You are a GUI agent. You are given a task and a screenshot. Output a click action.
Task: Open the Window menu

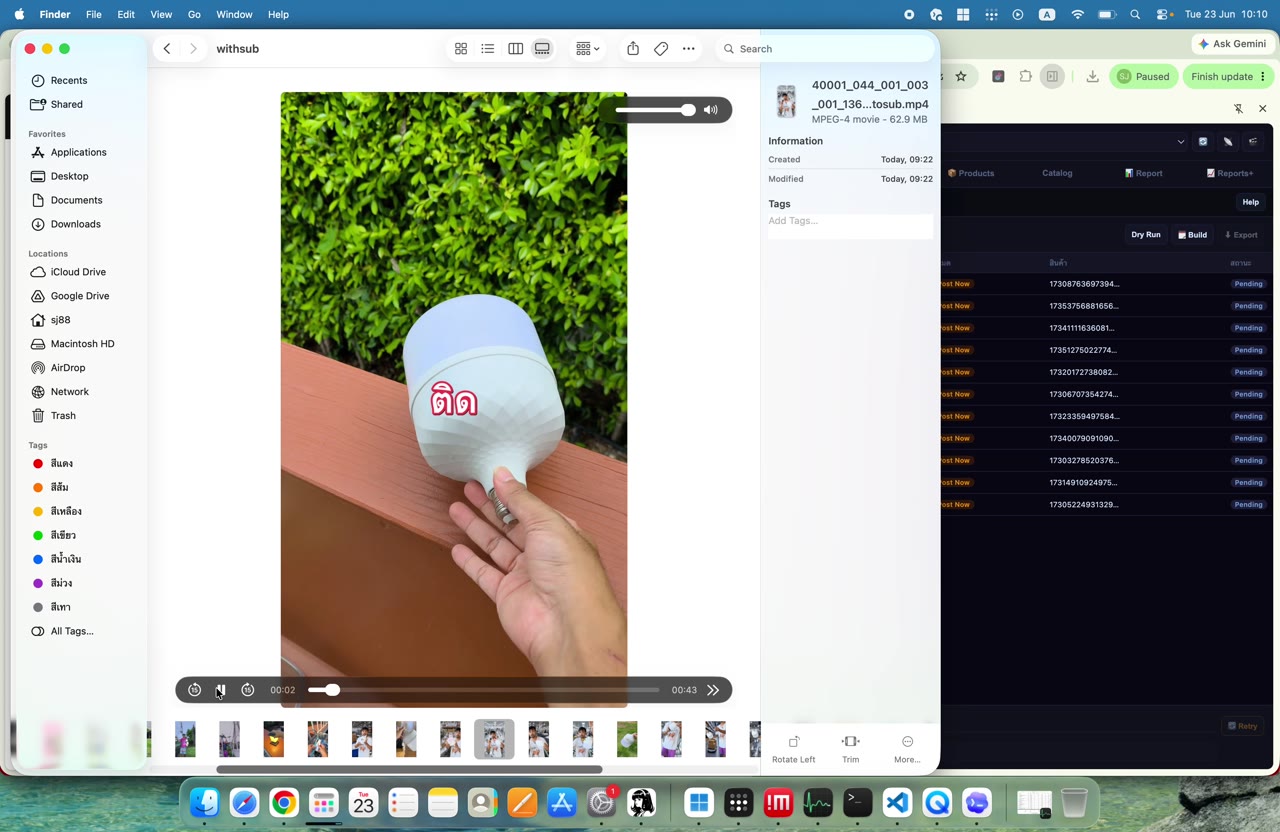tap(234, 15)
